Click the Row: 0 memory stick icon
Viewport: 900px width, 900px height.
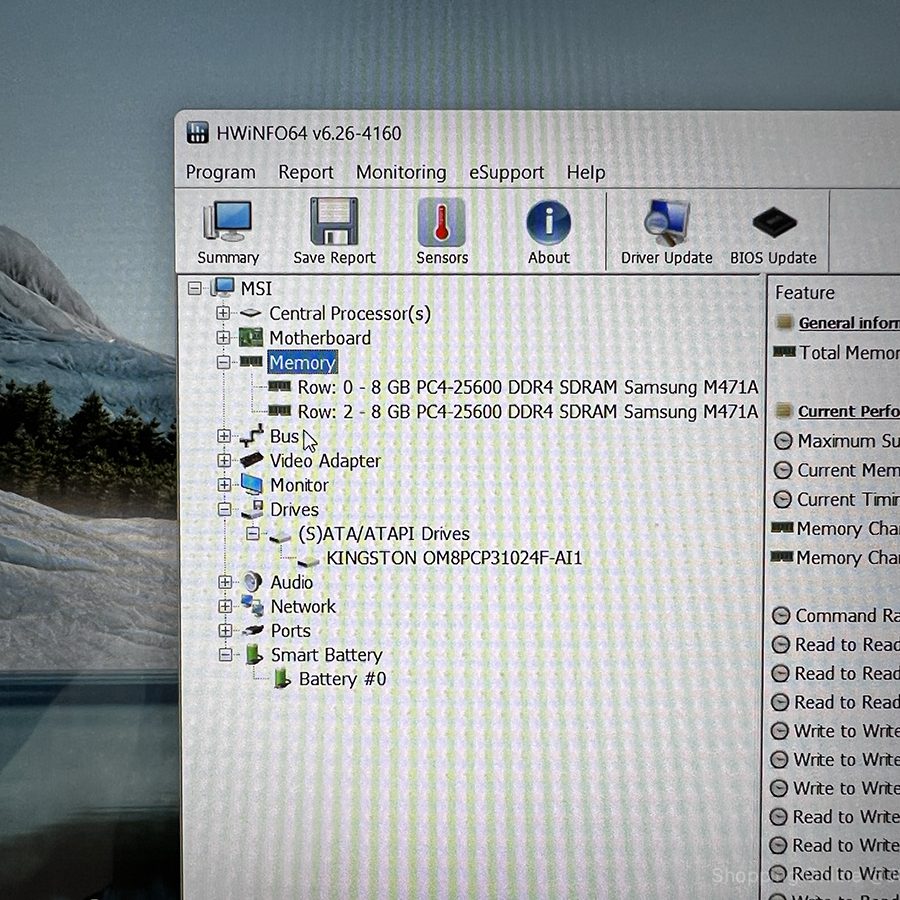click(x=280, y=386)
